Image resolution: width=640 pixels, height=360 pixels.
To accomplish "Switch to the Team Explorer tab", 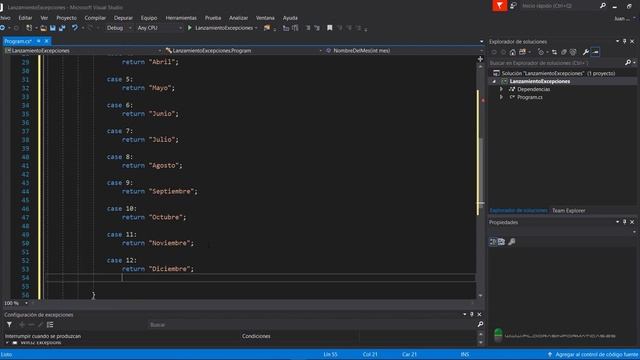I will coord(569,211).
